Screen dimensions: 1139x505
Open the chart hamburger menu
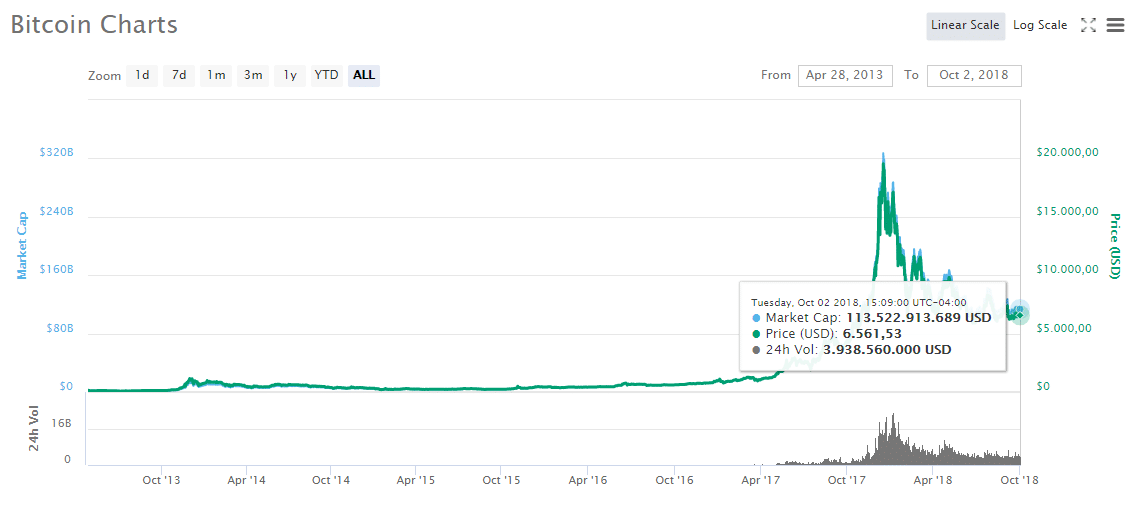pyautogui.click(x=1115, y=25)
